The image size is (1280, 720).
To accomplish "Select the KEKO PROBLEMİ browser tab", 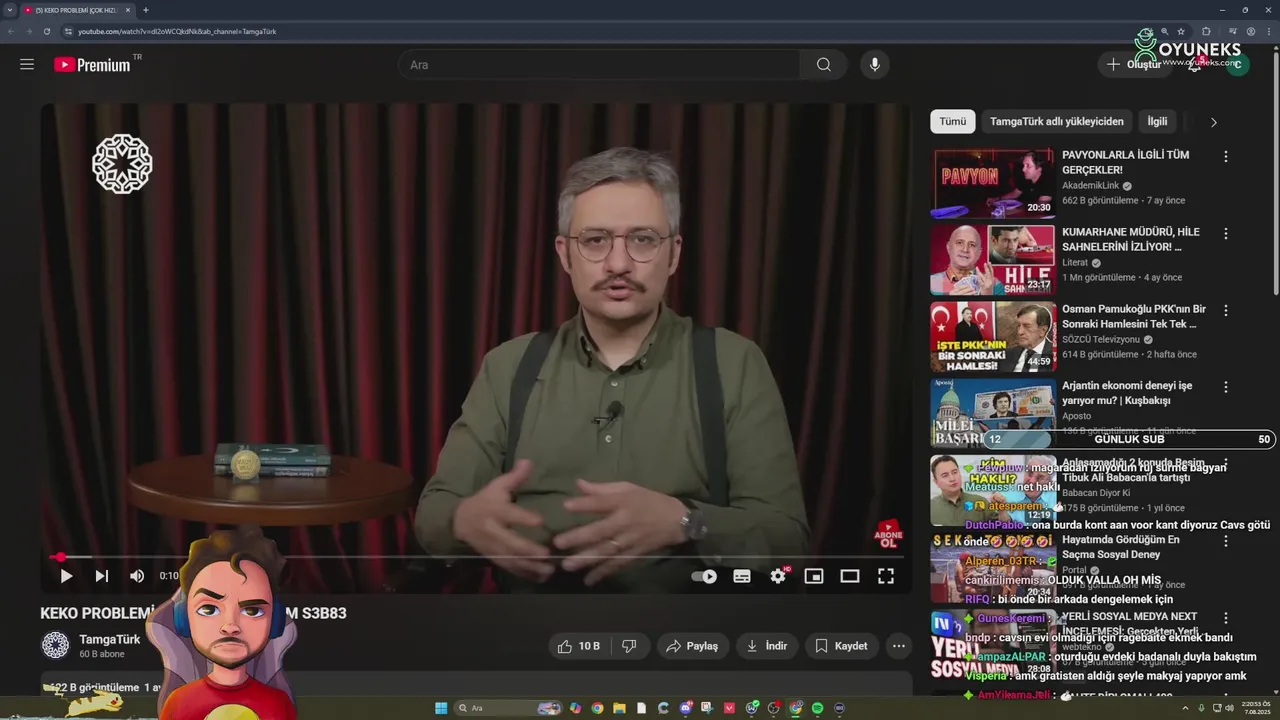I will [76, 10].
